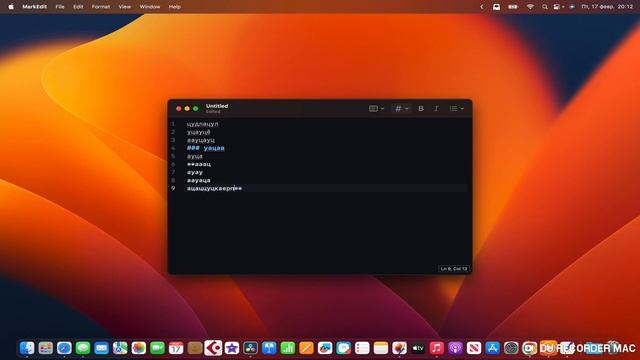Expand hidden menu bar items chevron
Screen dimensions: 640x360
tap(482, 7)
